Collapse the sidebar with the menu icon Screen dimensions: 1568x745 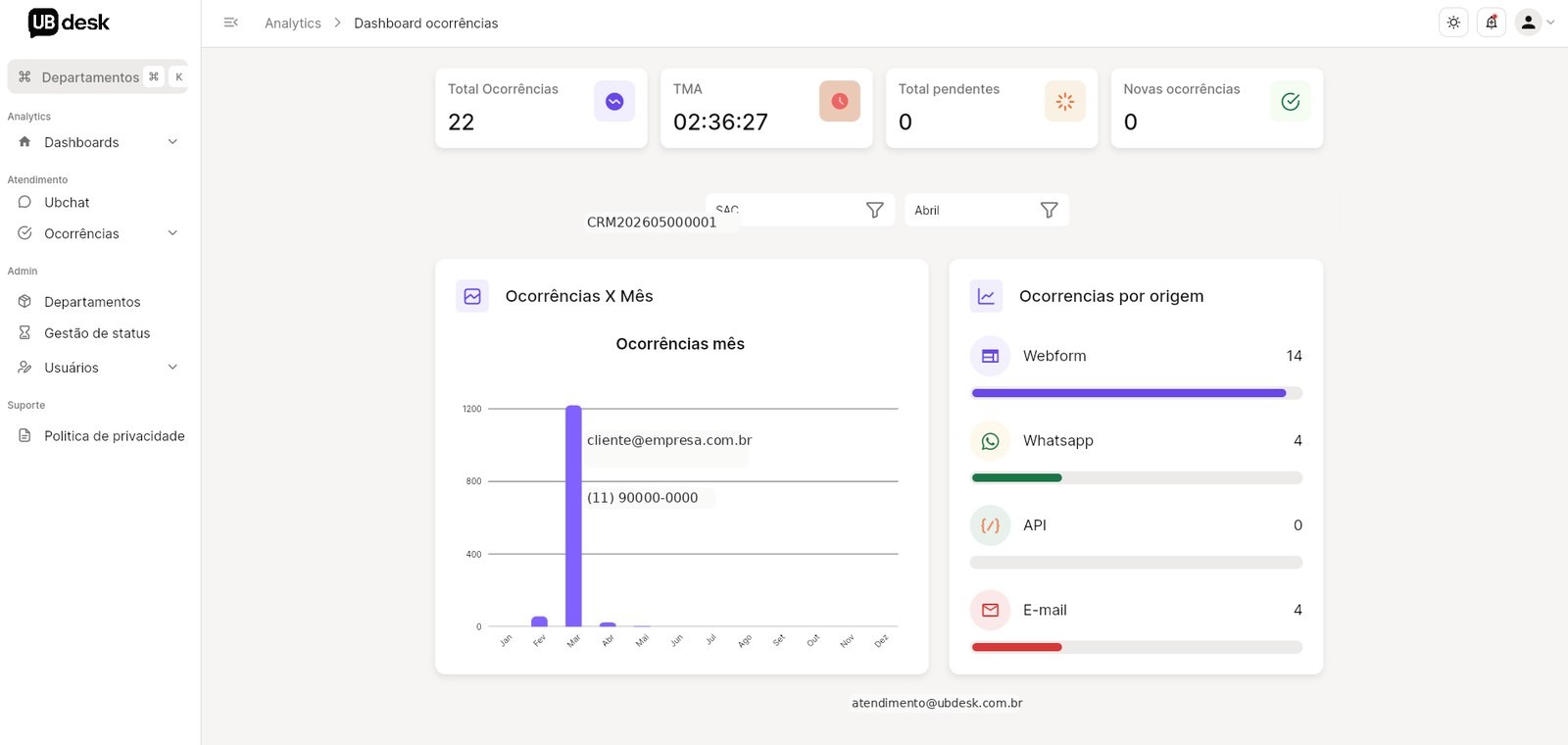(x=231, y=23)
